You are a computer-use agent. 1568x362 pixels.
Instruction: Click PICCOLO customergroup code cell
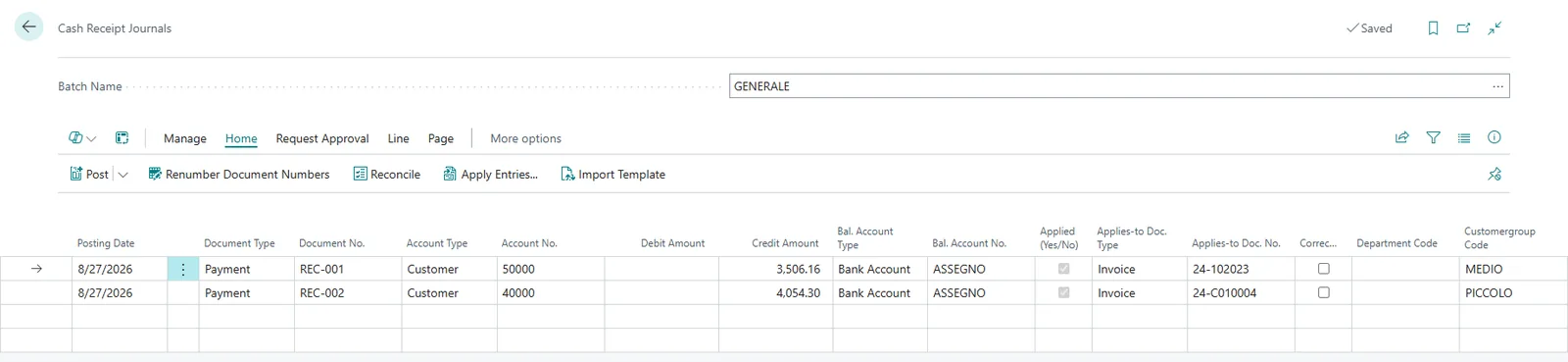[x=1513, y=292]
